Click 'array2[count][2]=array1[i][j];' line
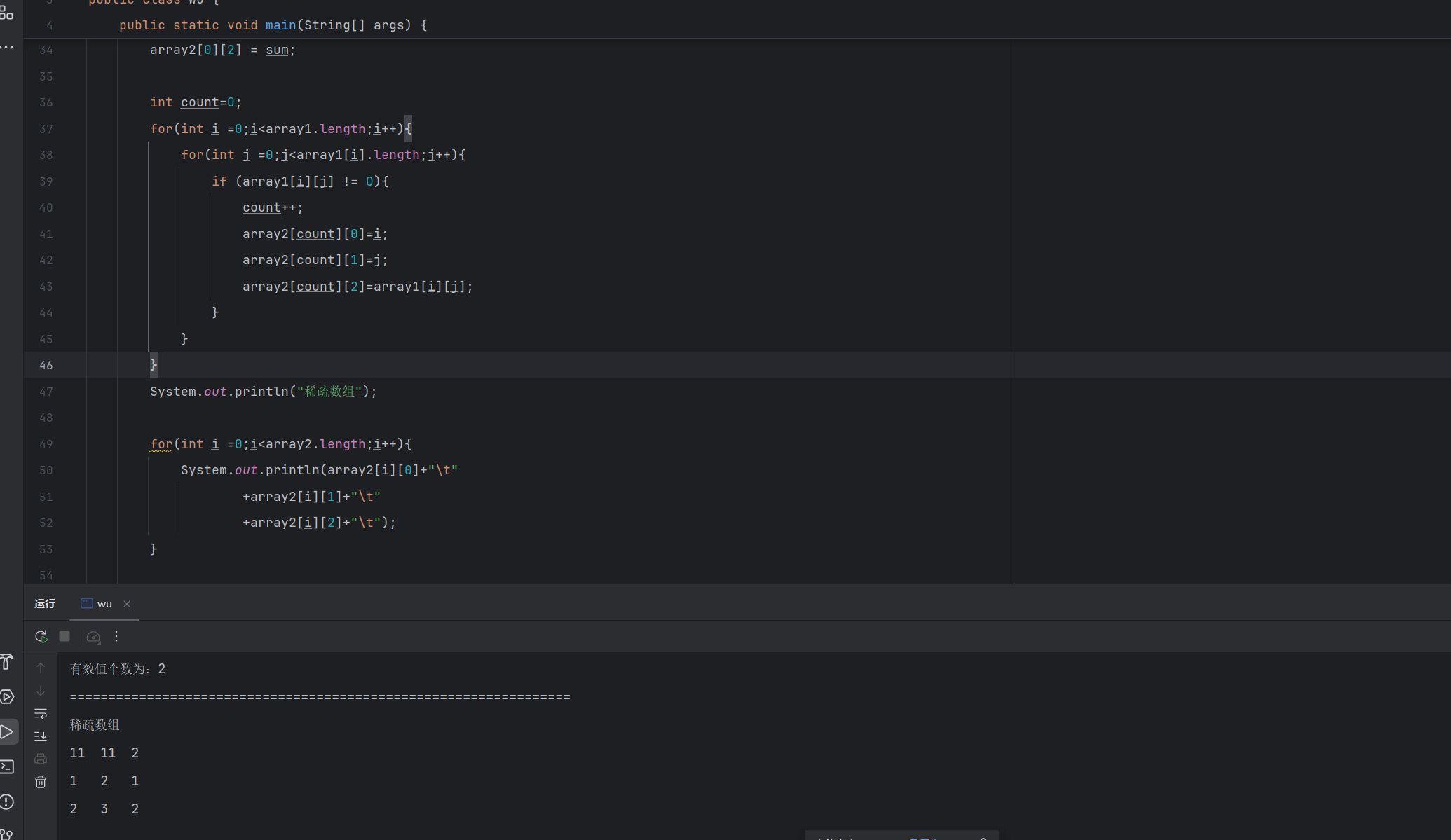 click(x=357, y=287)
